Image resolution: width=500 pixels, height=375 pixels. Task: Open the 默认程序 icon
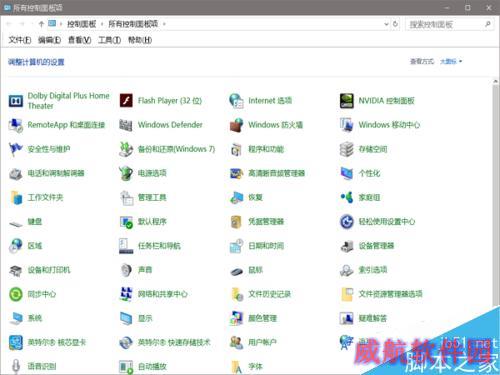[x=126, y=222]
